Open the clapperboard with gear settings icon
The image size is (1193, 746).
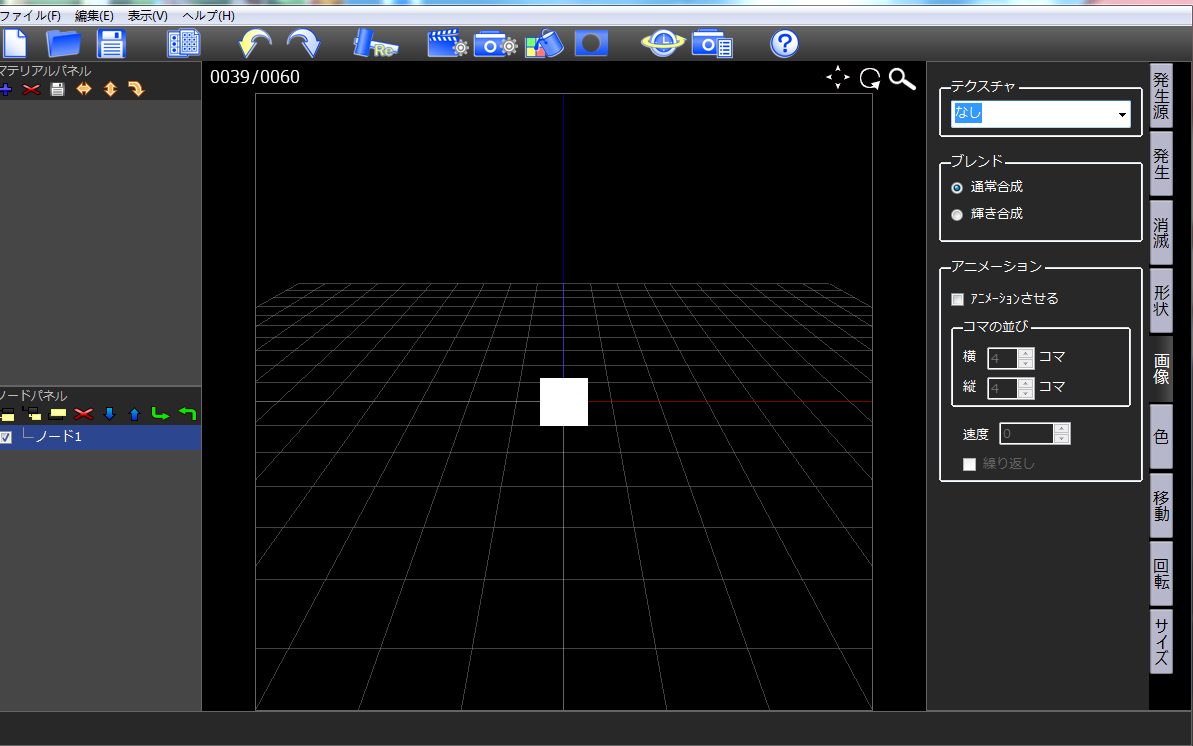click(x=447, y=43)
